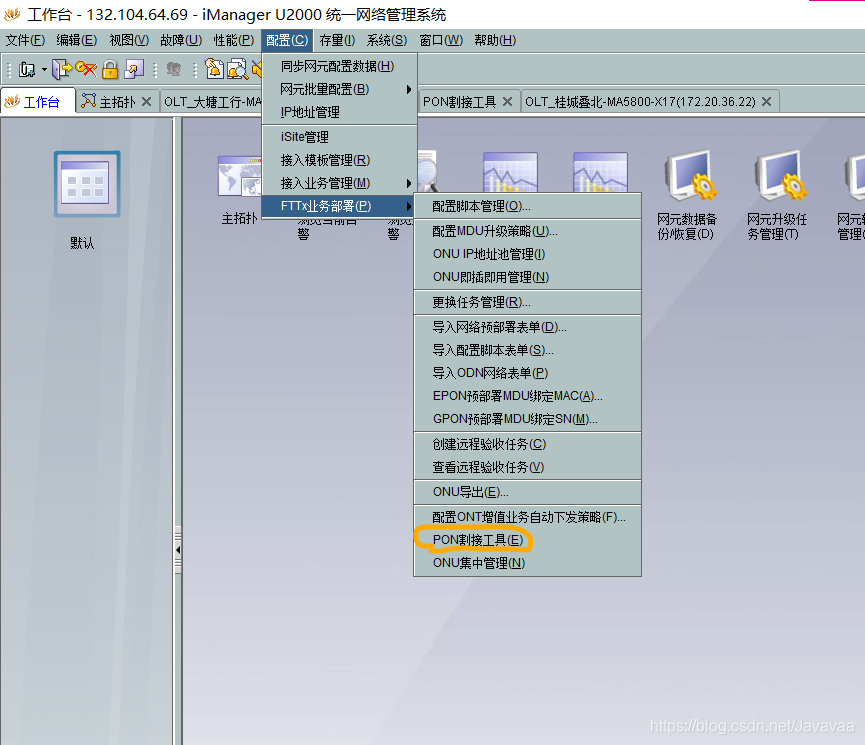865x745 pixels.
Task: Select ONU集中管理(N) menu item
Action: point(527,563)
